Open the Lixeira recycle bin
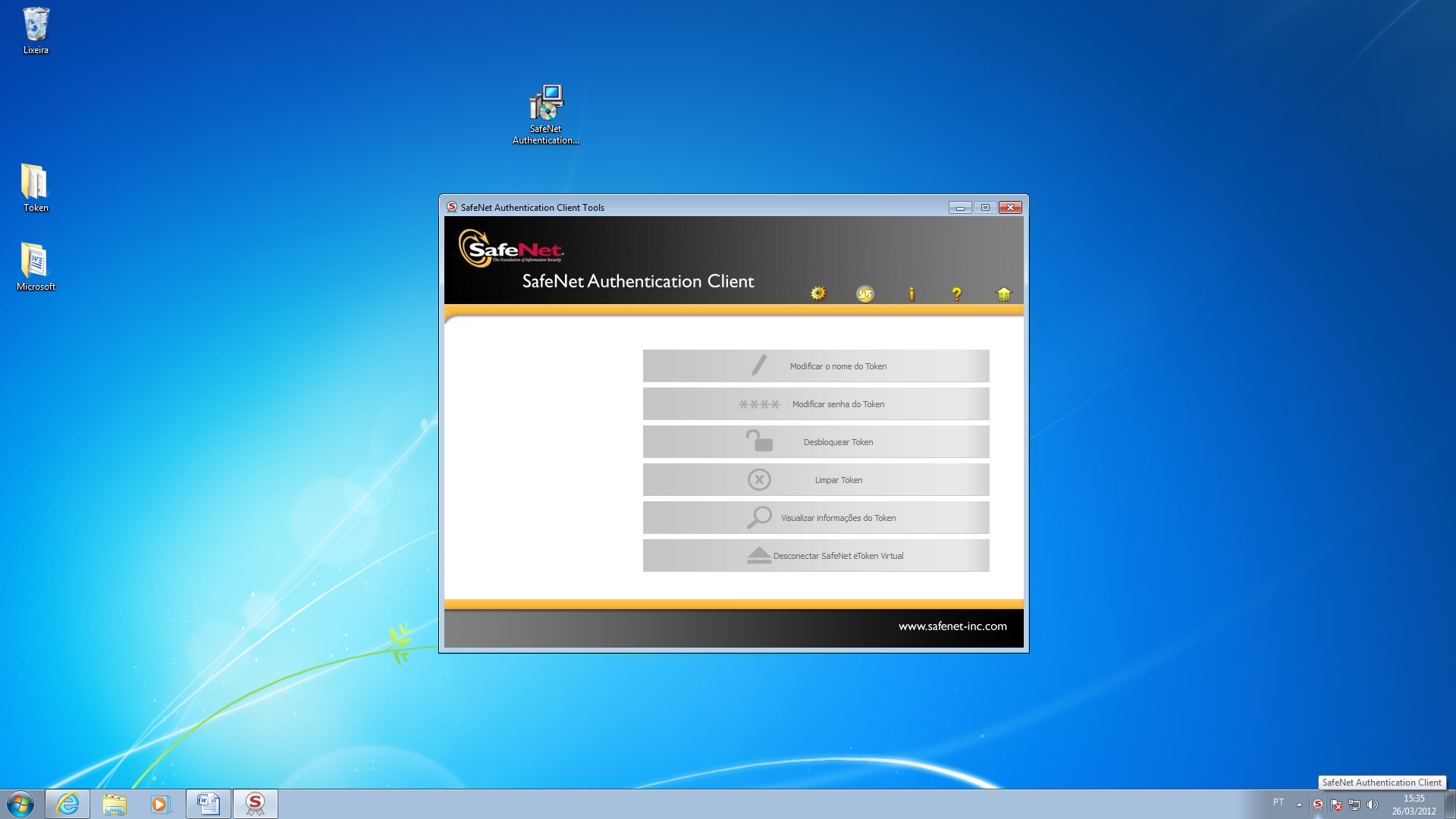Image resolution: width=1456 pixels, height=819 pixels. click(x=36, y=26)
